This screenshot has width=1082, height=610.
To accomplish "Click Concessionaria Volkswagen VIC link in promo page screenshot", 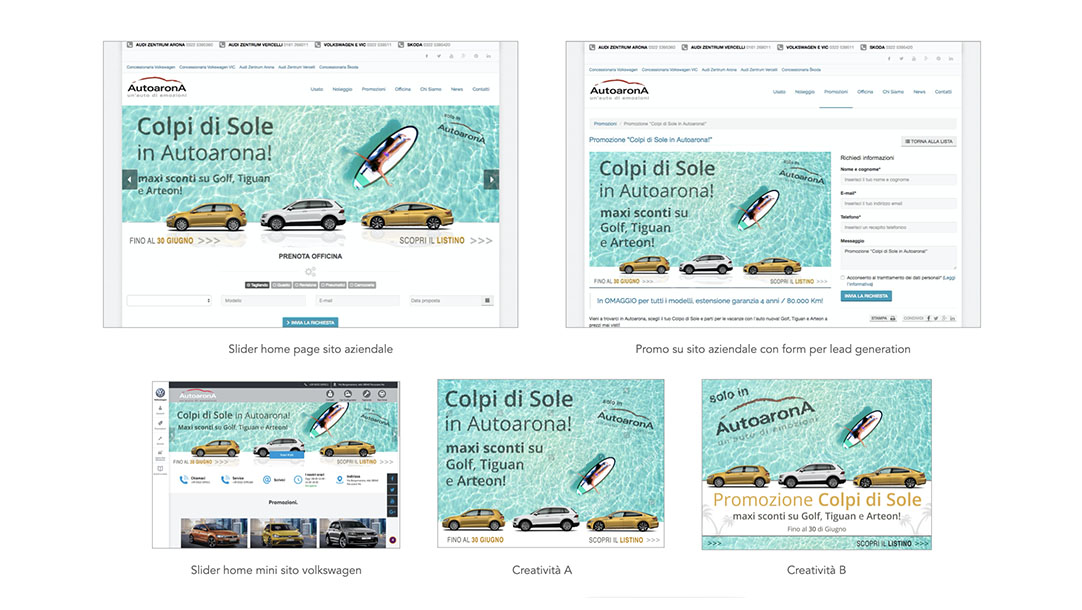I will tap(669, 70).
